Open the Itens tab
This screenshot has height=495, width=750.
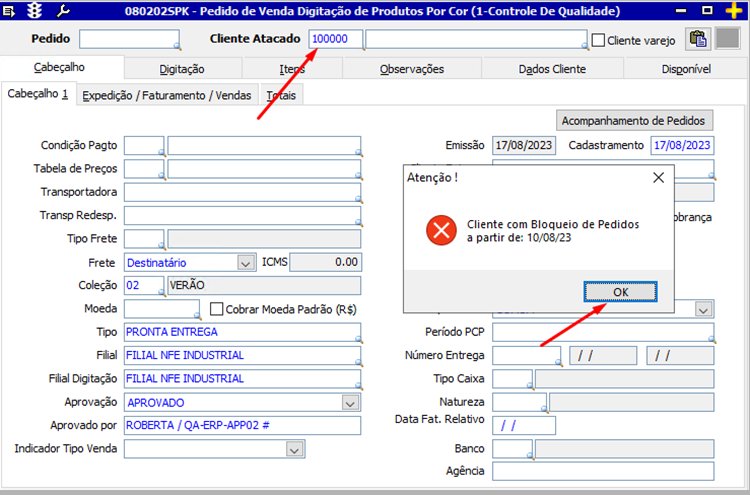[x=292, y=69]
